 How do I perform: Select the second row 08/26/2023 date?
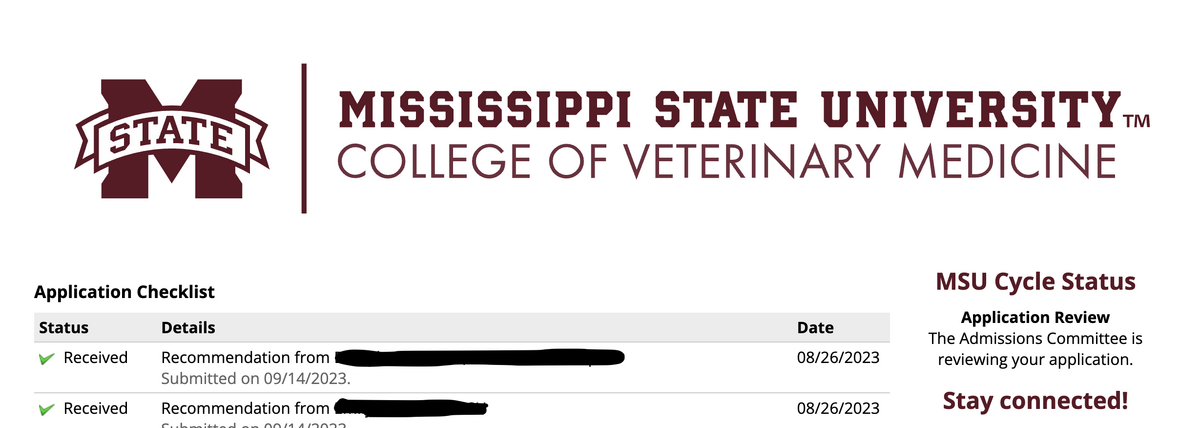point(839,408)
